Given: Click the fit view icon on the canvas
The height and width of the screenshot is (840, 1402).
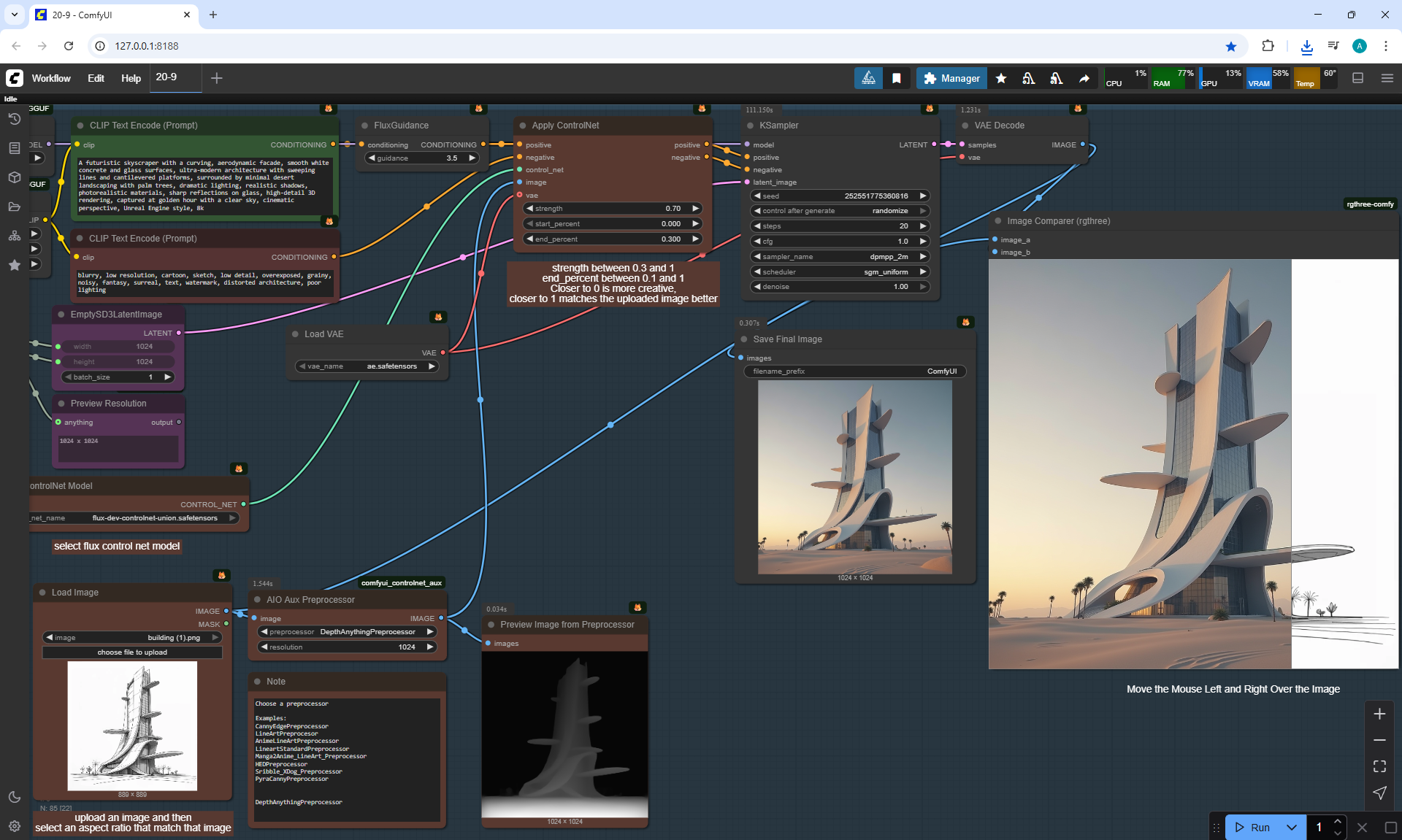Looking at the screenshot, I should pyautogui.click(x=1379, y=766).
